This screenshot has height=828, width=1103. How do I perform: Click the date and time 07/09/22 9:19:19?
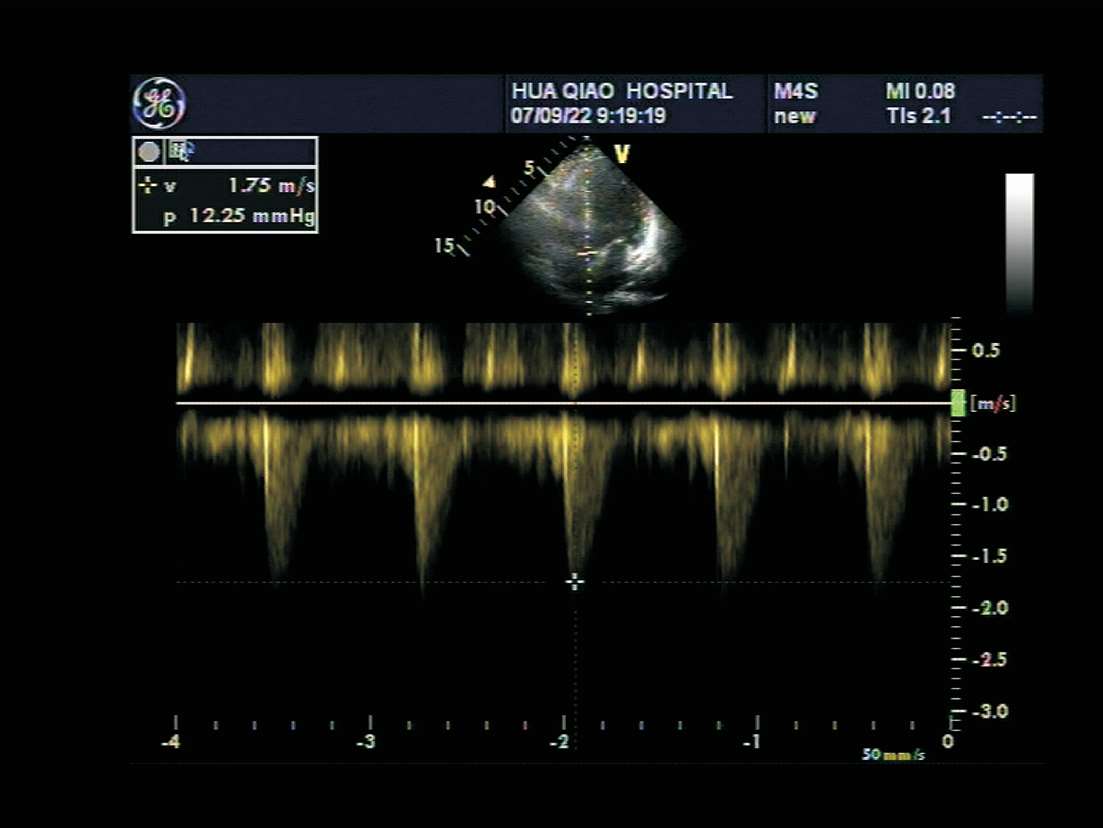coord(588,115)
